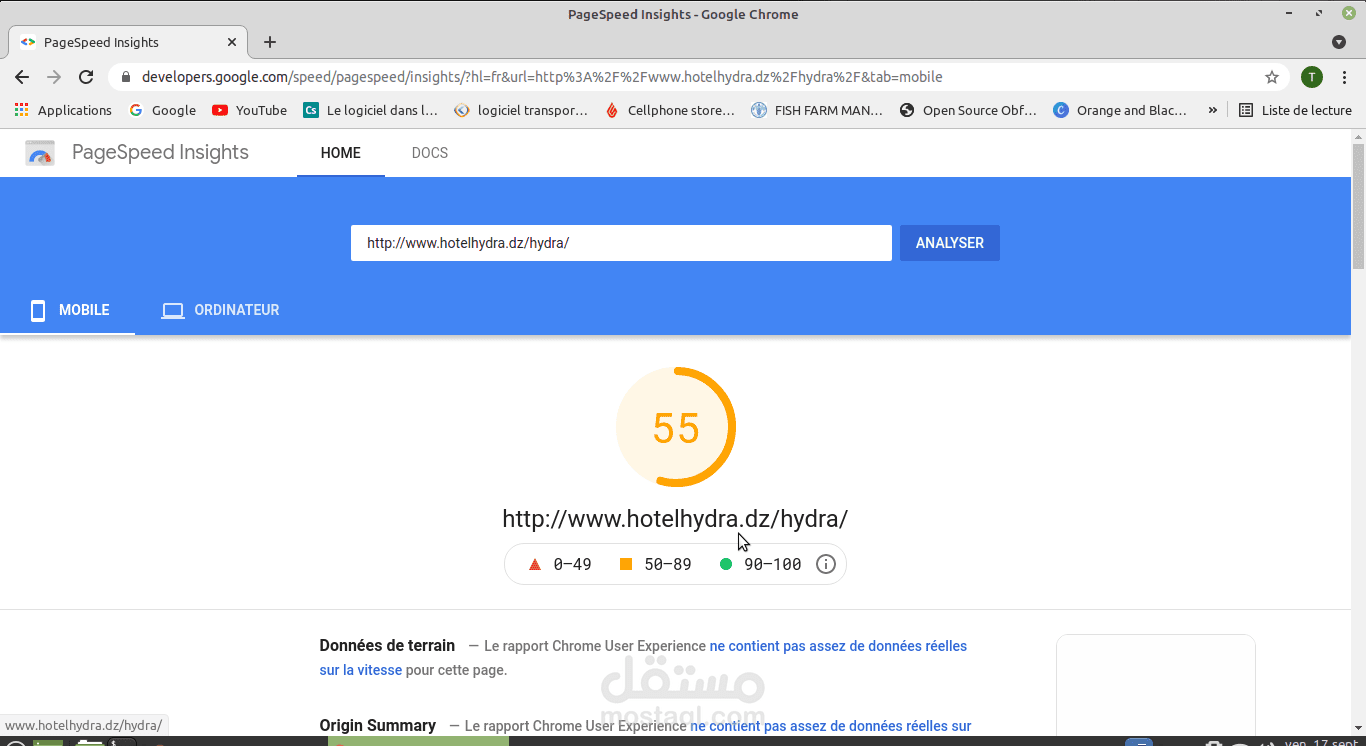View site security lock icon
1366x746 pixels.
tap(125, 77)
